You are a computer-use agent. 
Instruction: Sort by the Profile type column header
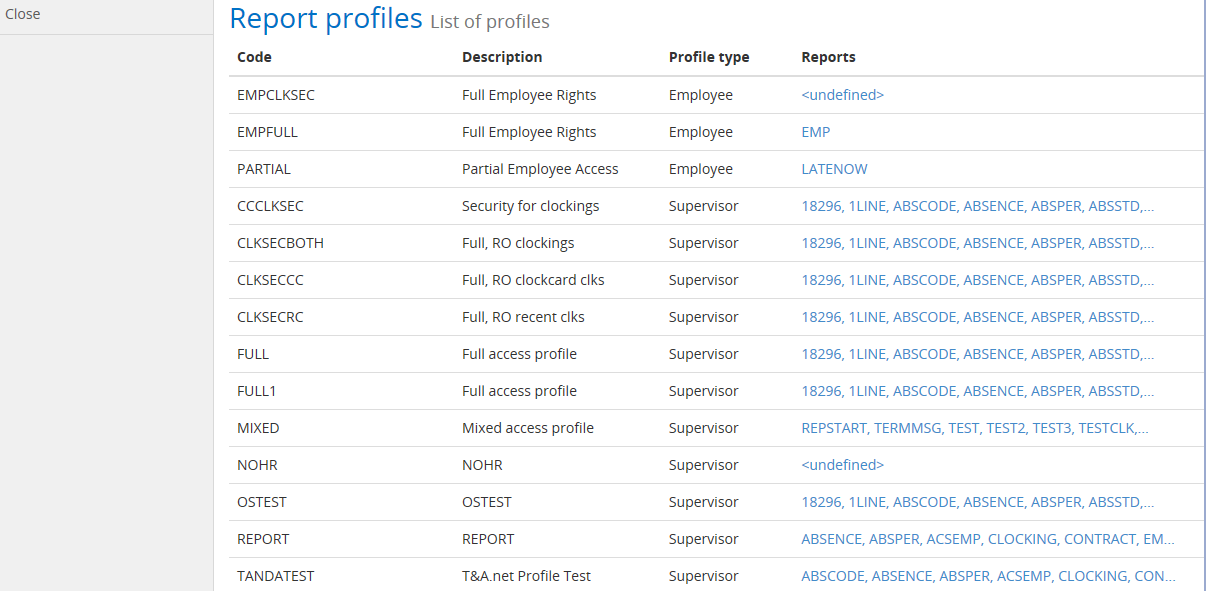point(708,57)
